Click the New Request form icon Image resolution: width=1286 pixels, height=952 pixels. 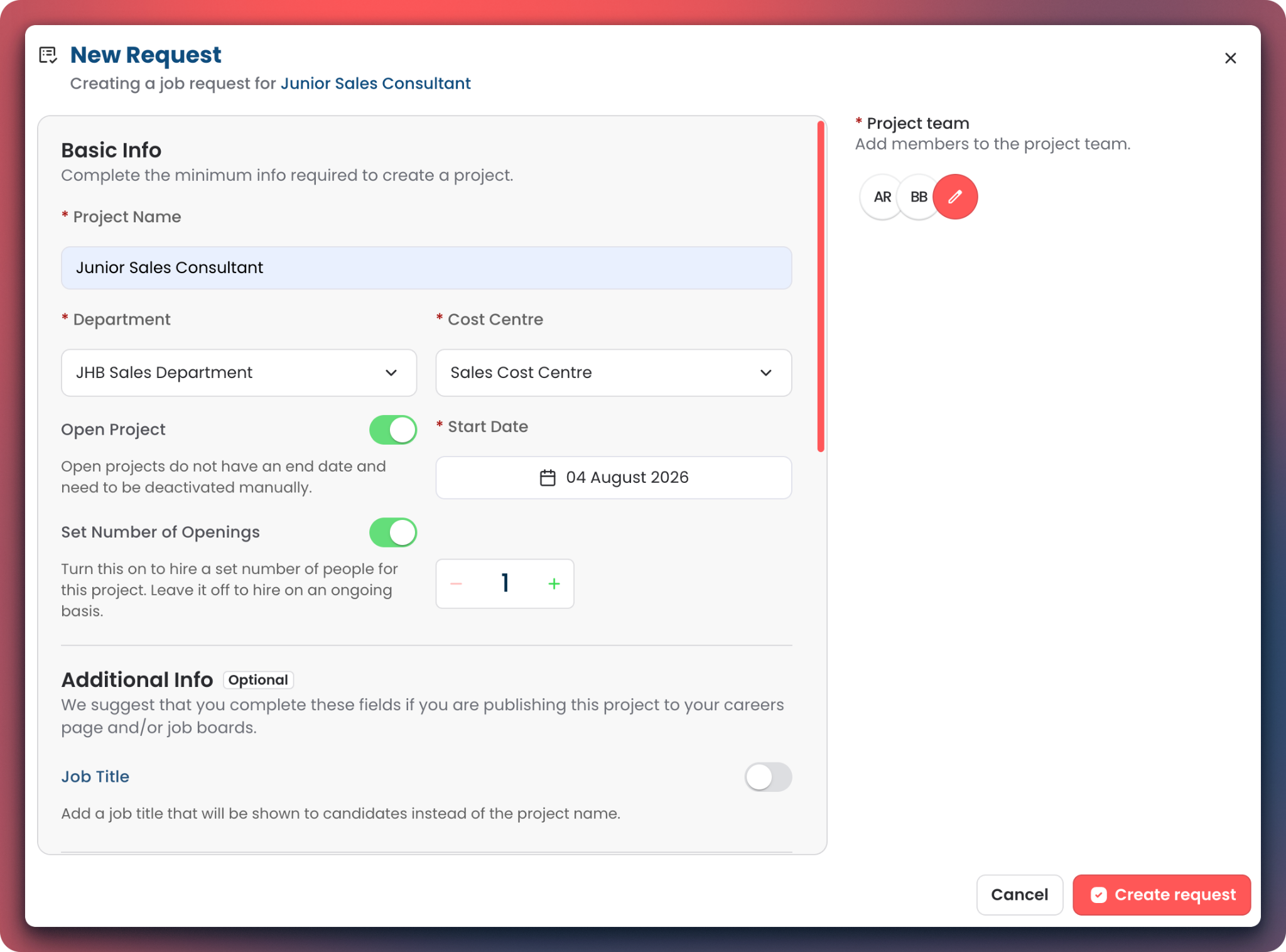click(48, 55)
